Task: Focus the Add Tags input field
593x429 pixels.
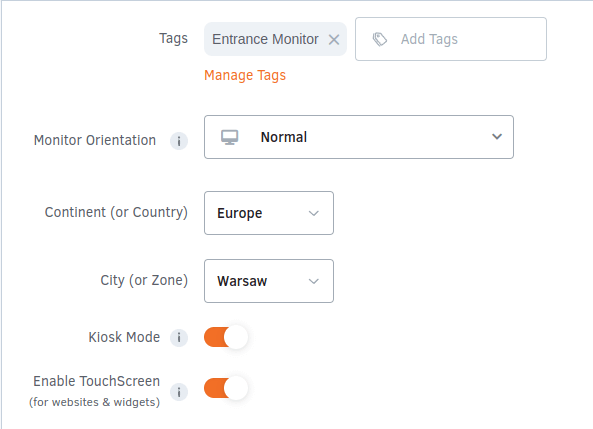Action: [451, 39]
